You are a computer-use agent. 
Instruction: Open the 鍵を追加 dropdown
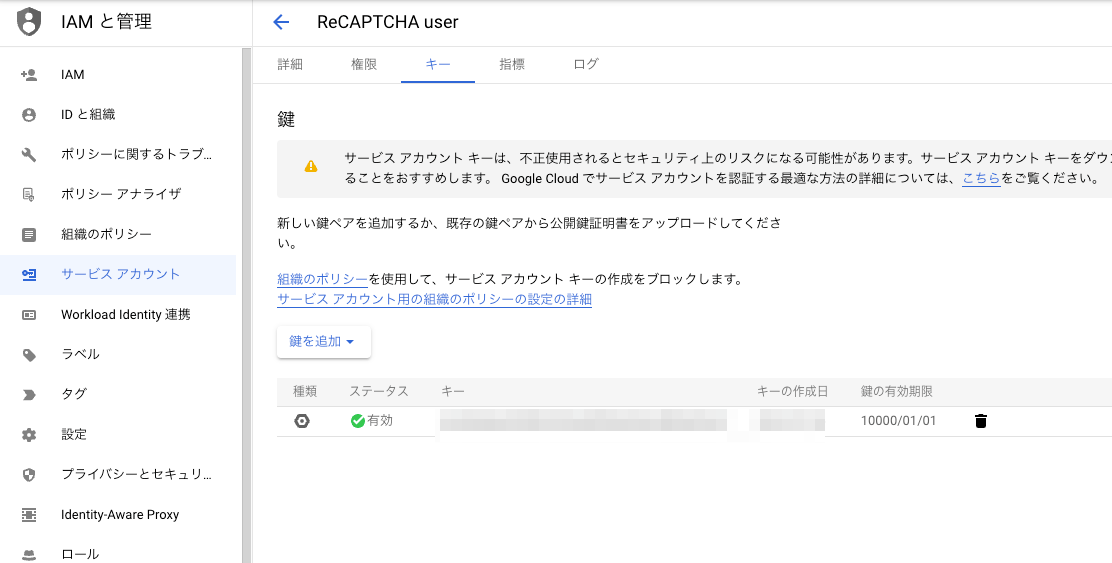[323, 342]
